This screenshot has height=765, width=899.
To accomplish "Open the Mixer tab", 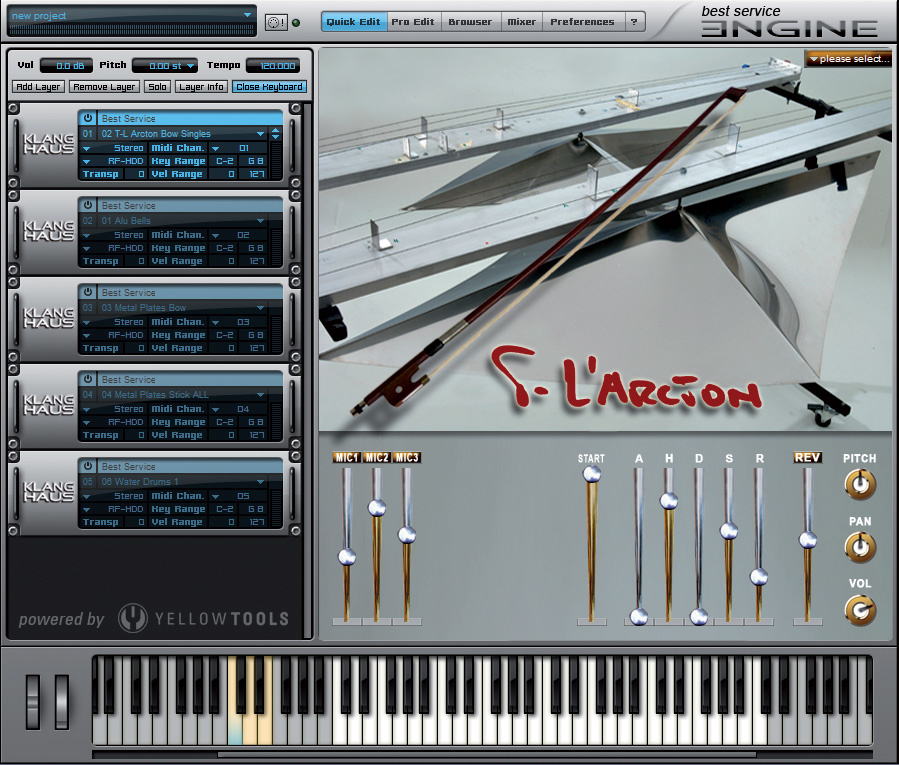I will 521,22.
